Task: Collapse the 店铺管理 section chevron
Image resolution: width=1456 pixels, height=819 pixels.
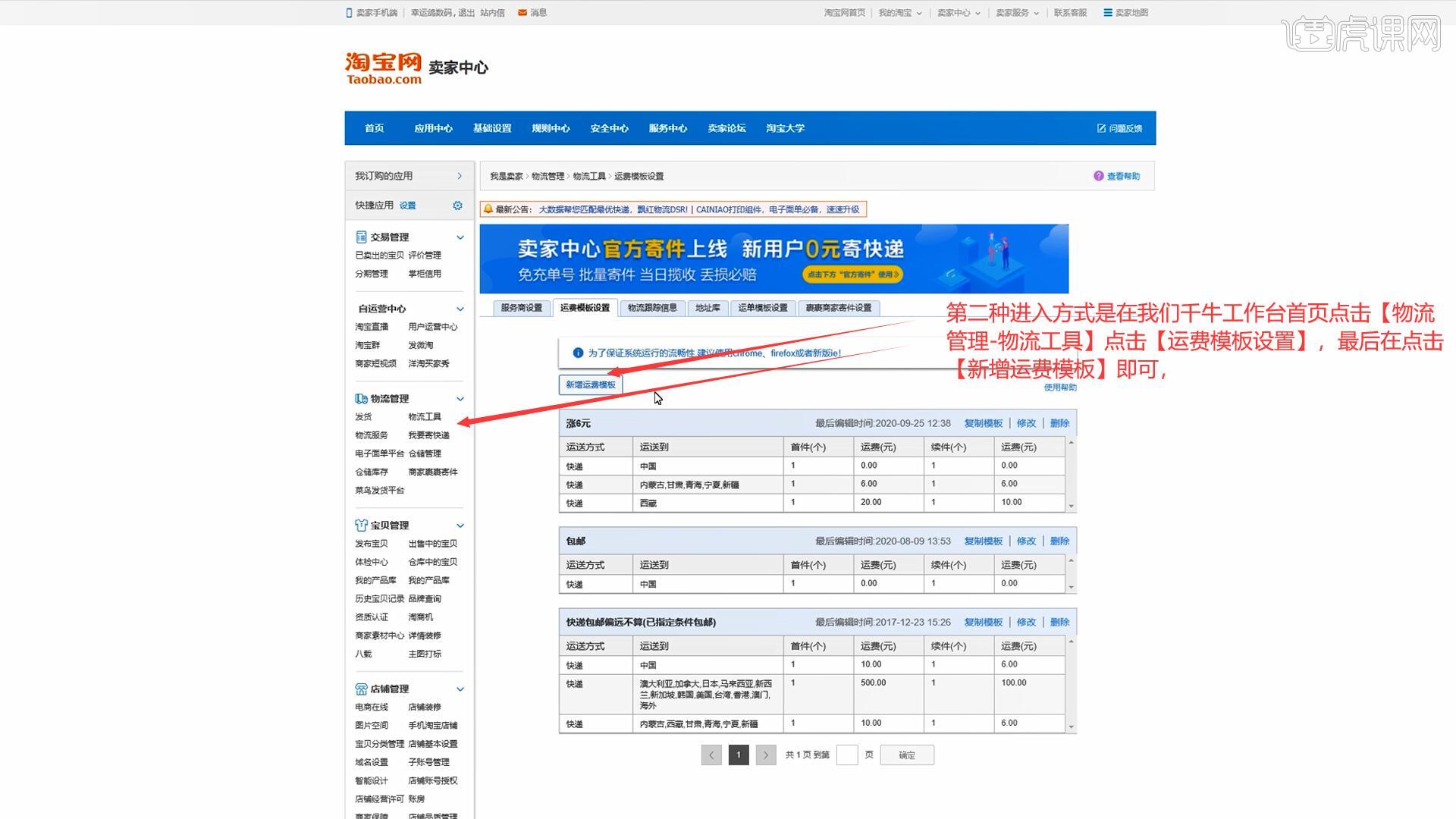Action: pos(460,689)
